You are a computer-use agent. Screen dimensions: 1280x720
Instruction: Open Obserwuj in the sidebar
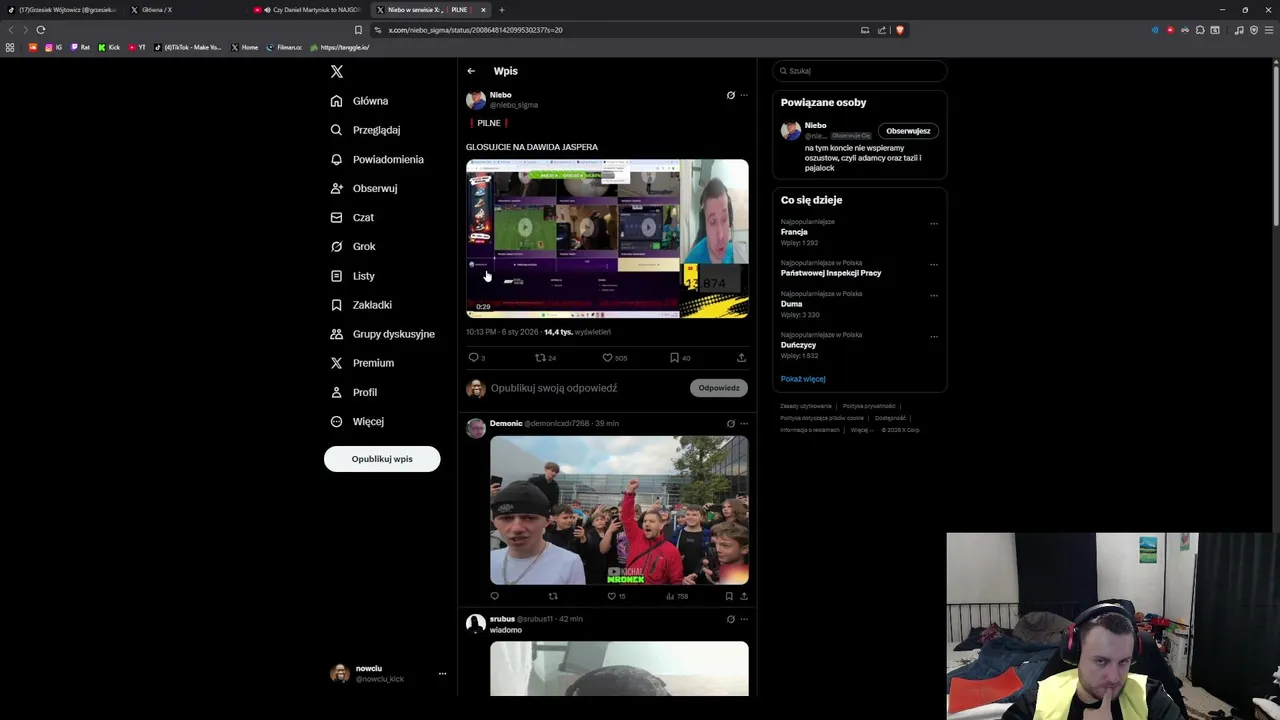364,188
